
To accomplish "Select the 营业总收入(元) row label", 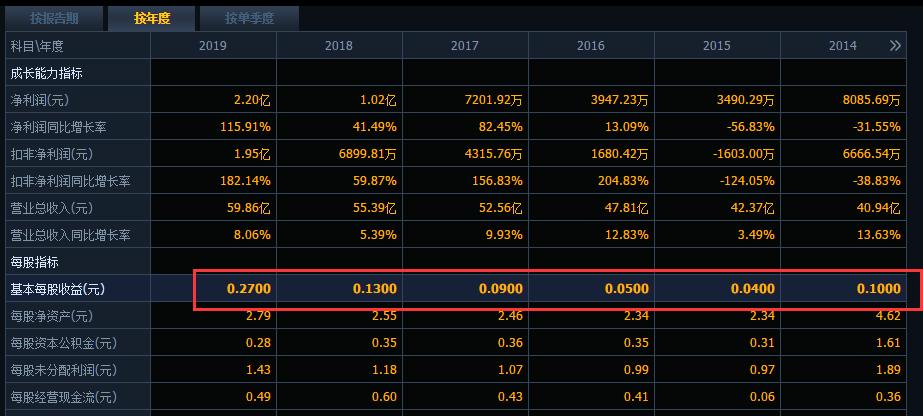I will (51, 208).
